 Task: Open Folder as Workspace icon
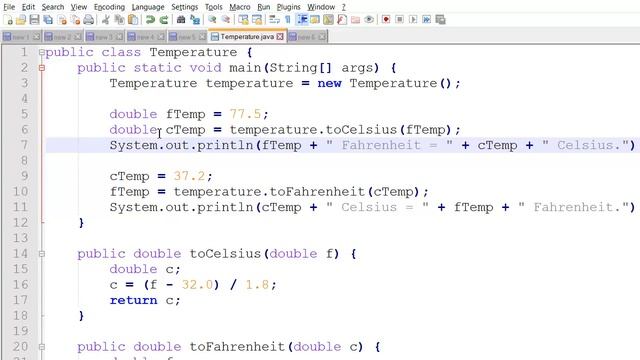coord(356,20)
